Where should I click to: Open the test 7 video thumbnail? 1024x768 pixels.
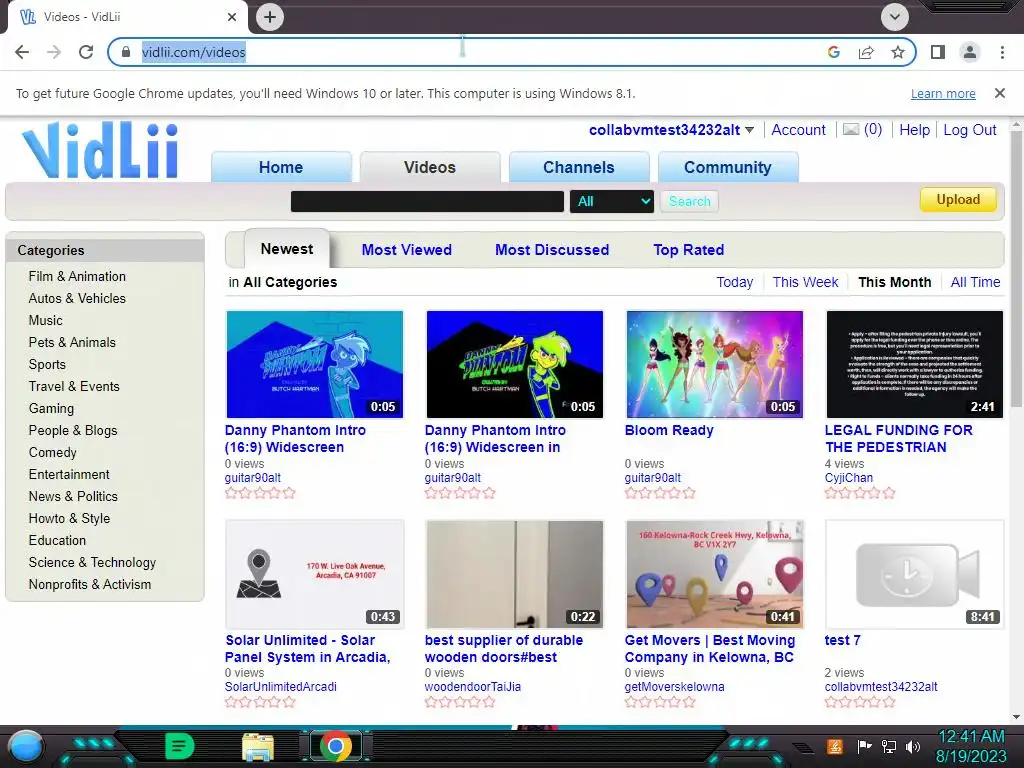click(914, 574)
